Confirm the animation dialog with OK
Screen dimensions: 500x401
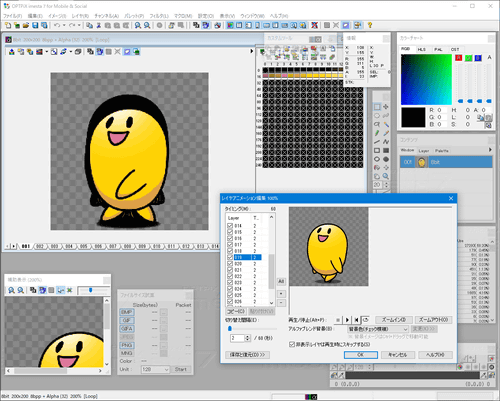click(361, 355)
